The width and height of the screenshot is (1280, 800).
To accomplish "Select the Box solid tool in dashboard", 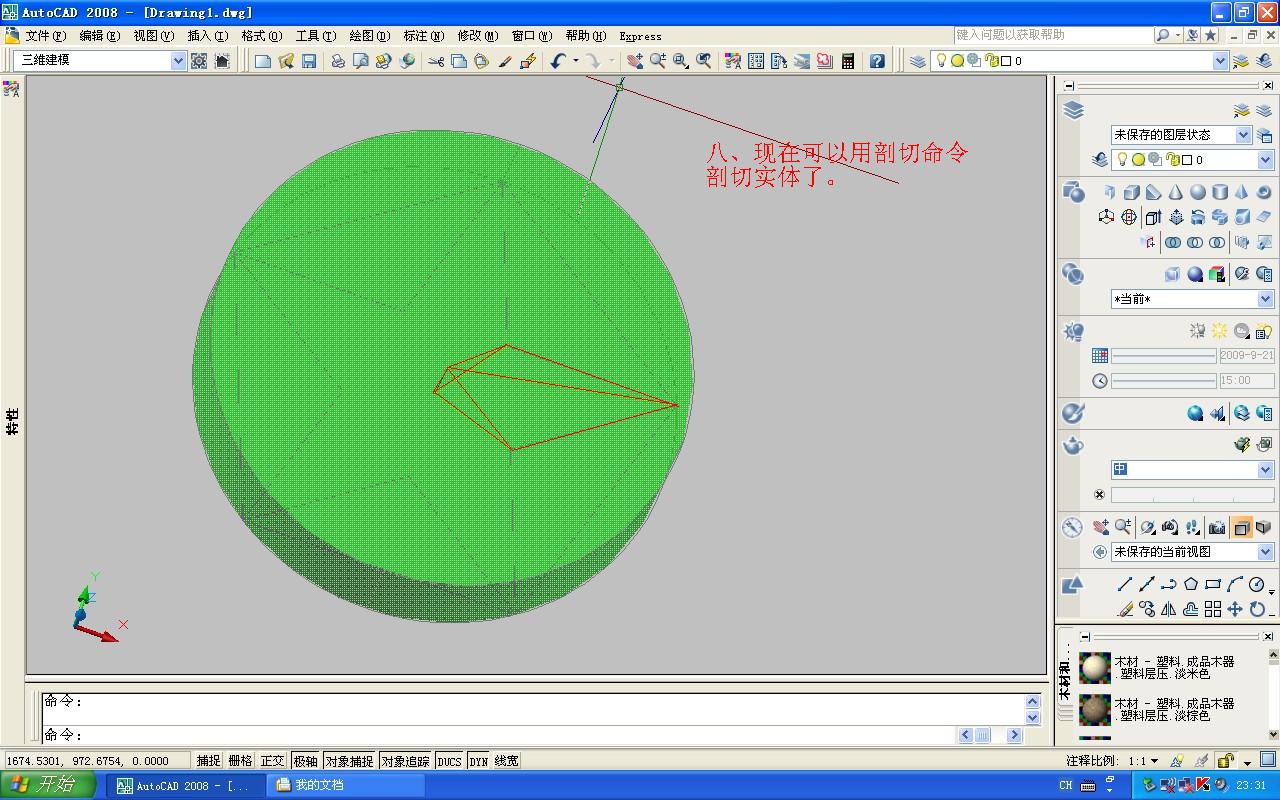I will click(1131, 192).
